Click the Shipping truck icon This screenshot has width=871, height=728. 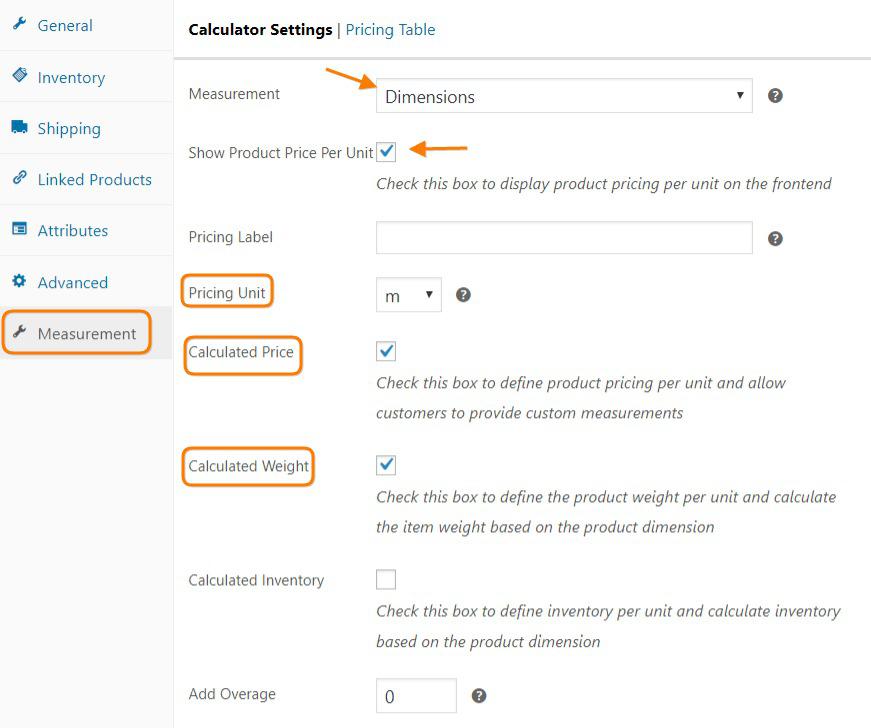19,128
